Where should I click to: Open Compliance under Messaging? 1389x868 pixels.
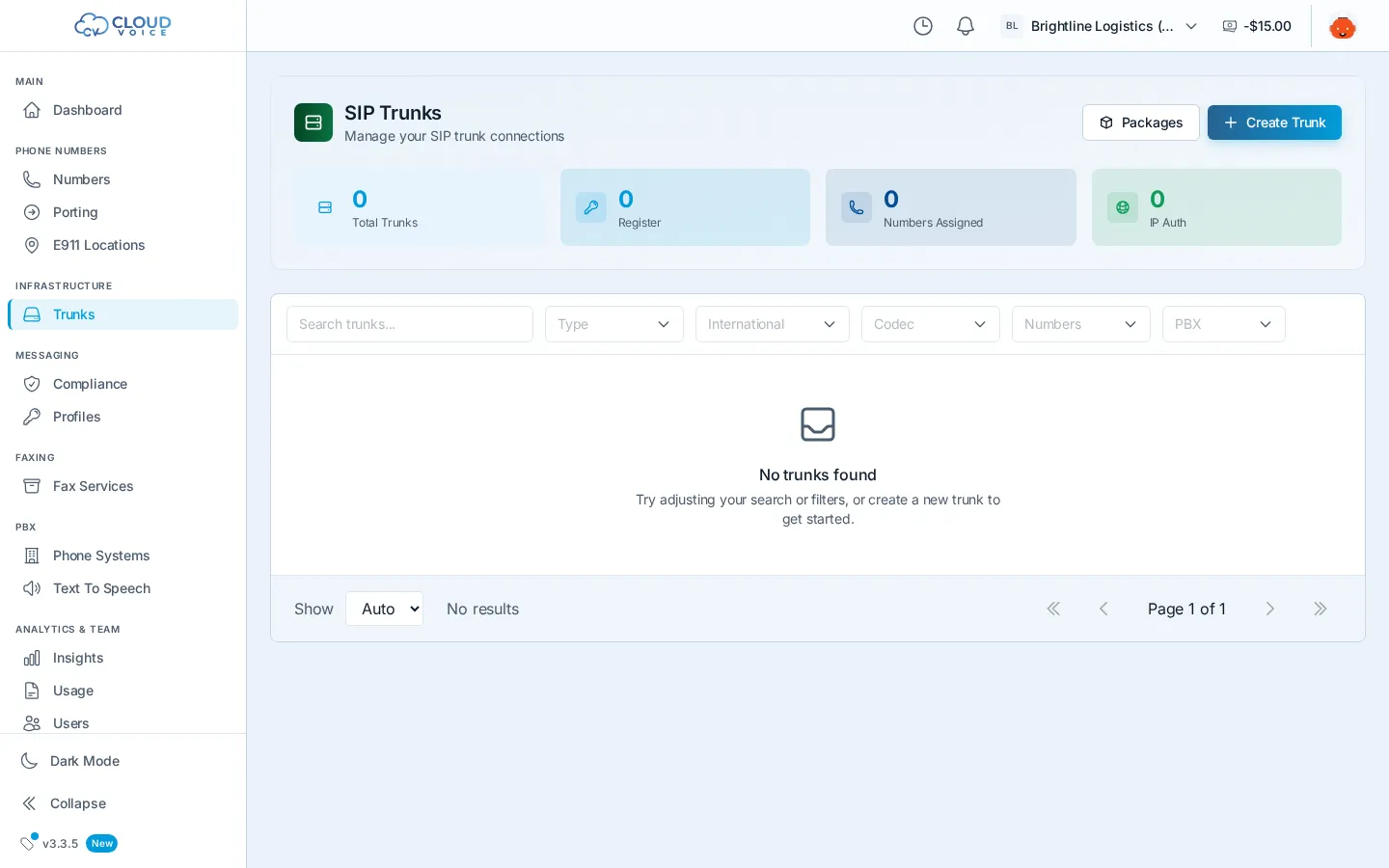point(123,384)
